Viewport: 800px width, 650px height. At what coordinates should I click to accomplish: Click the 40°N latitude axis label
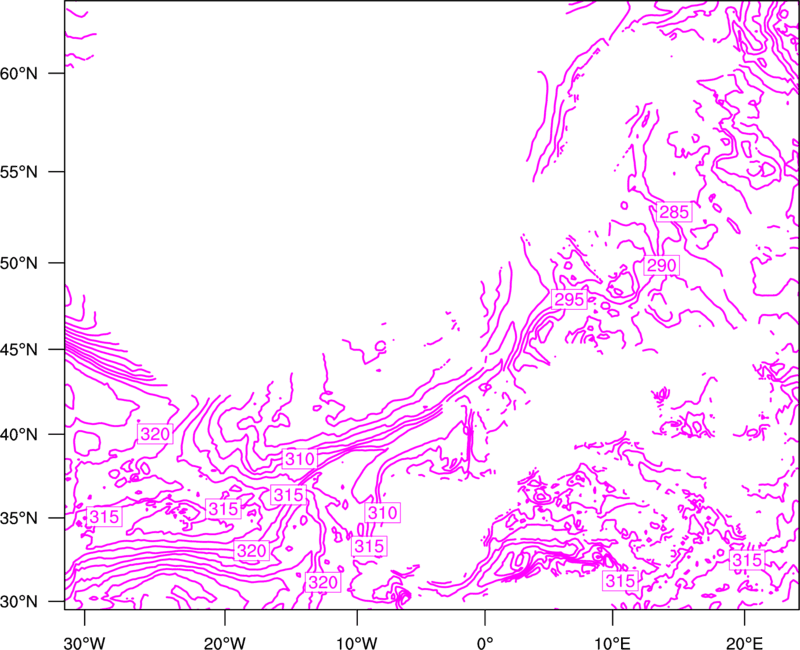(19, 435)
